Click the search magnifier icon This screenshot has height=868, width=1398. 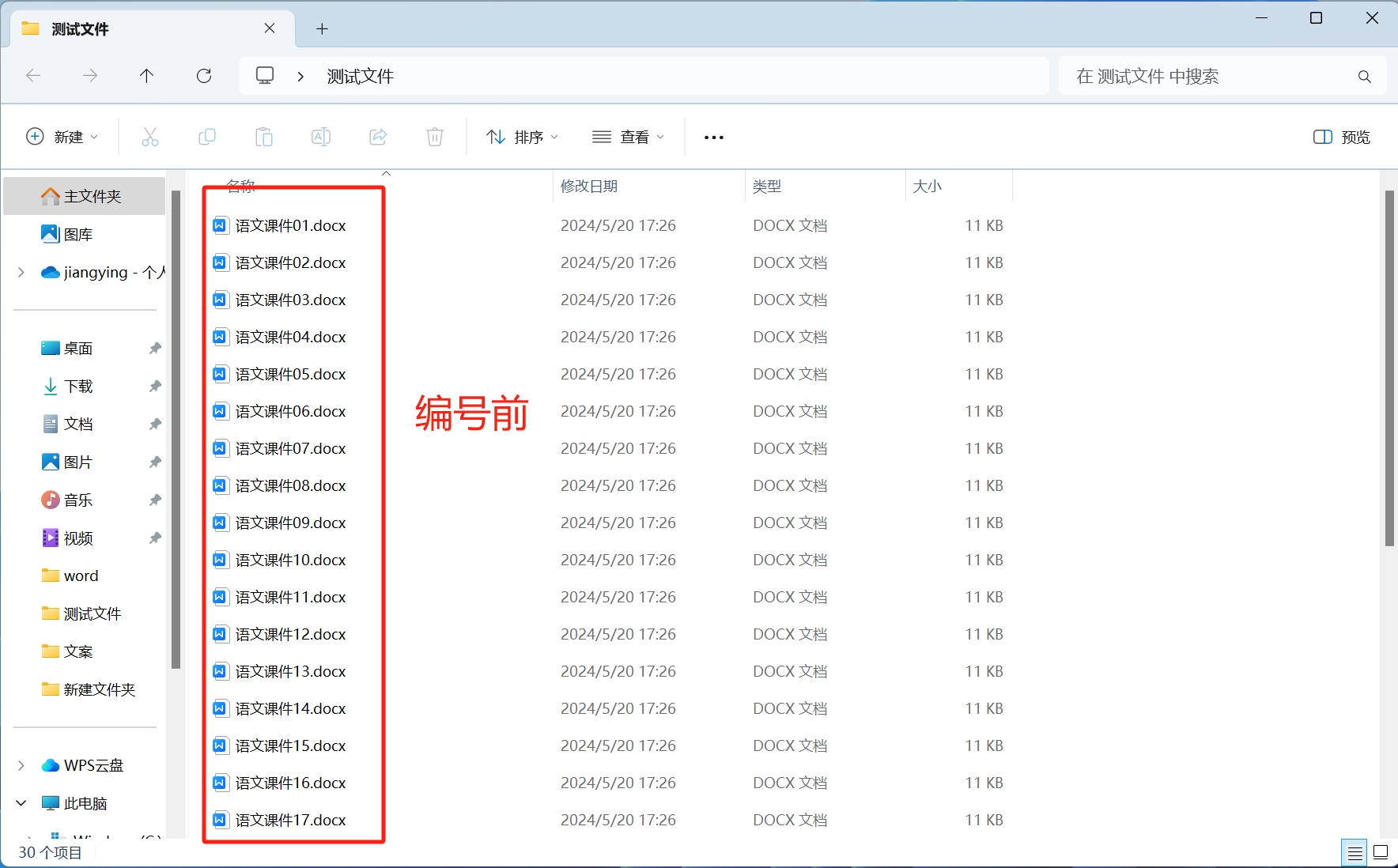[x=1363, y=76]
